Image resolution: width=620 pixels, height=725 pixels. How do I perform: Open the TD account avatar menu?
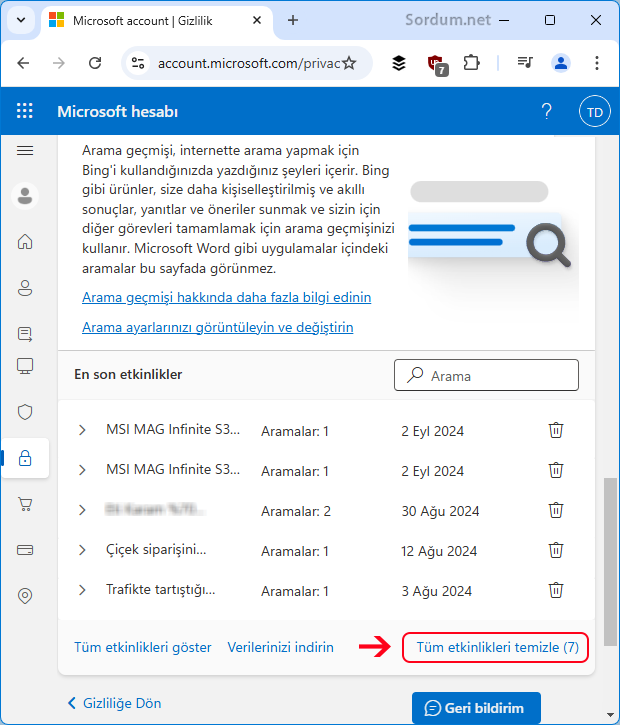point(595,111)
